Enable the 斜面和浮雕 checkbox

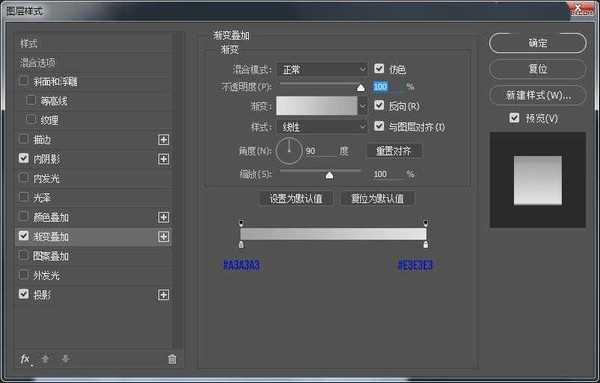click(x=24, y=81)
